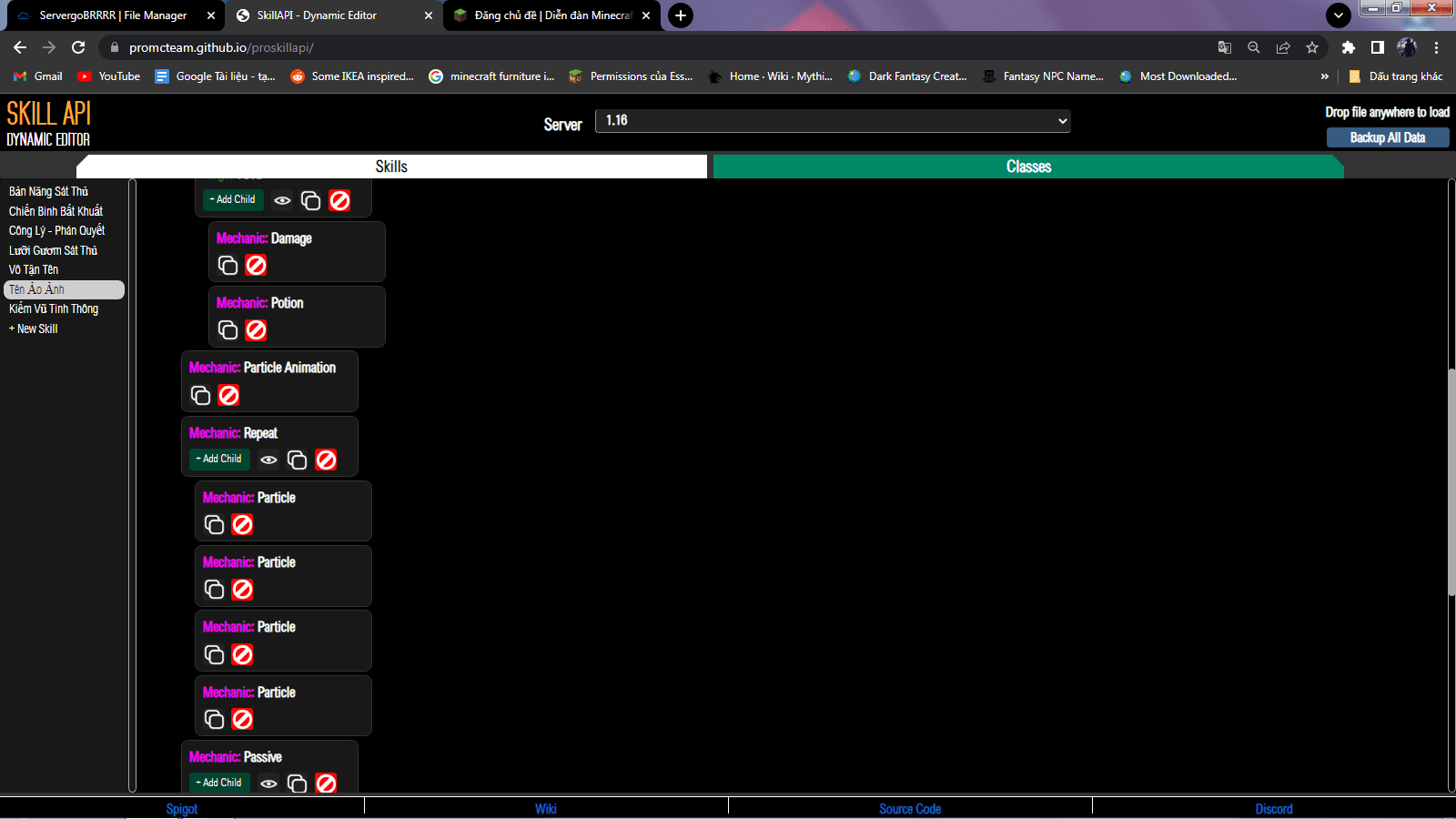Open the browser zoom indicator
The width and height of the screenshot is (1456, 819).
1254,47
